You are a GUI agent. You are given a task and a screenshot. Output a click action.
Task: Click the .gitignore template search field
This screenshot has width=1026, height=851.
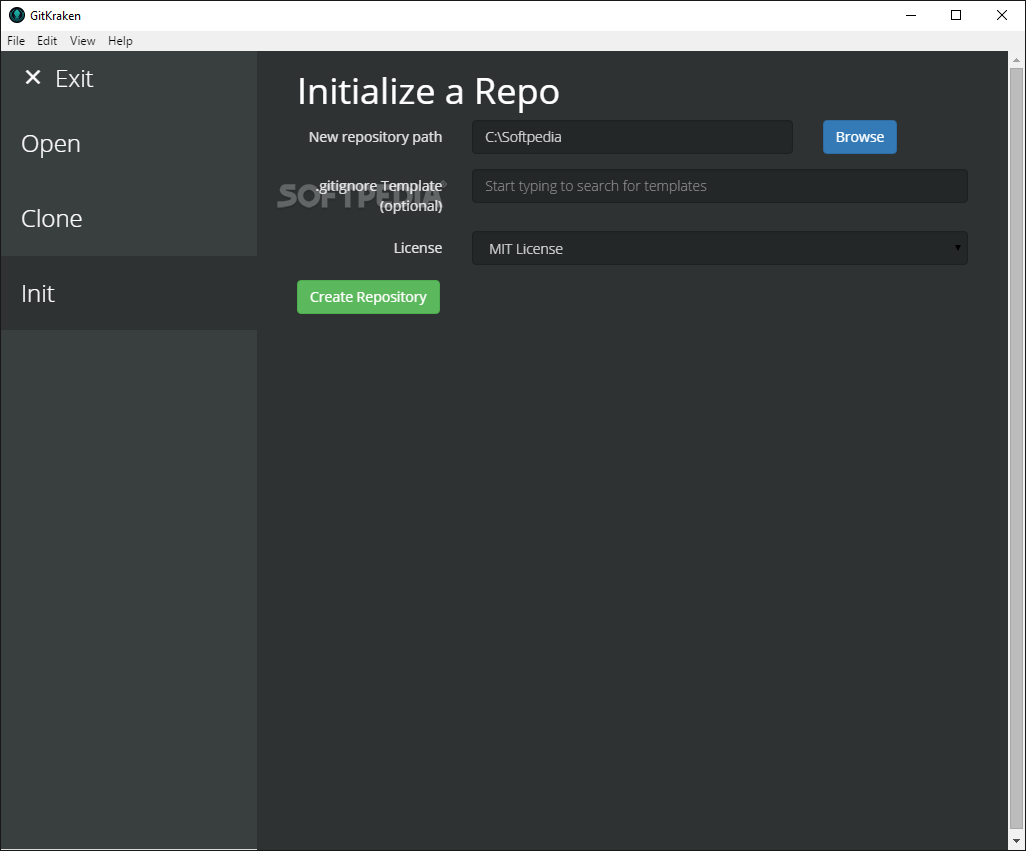point(719,186)
